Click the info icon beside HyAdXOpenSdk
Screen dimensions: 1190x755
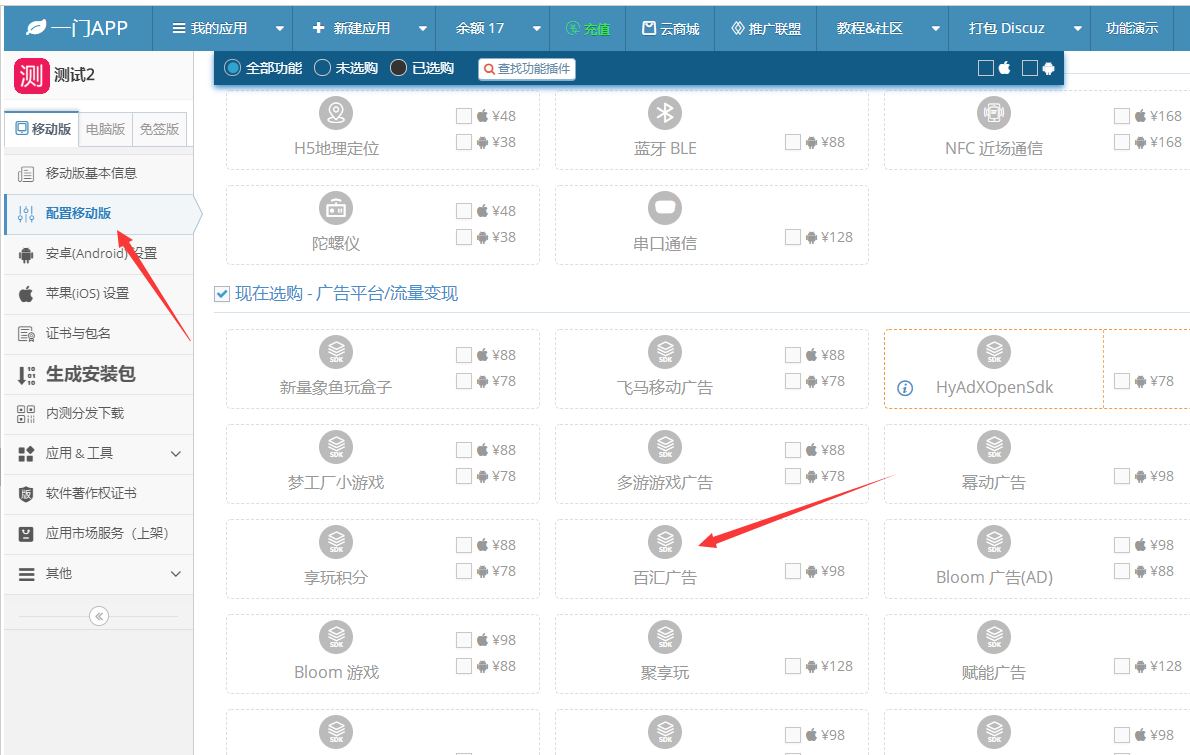905,389
